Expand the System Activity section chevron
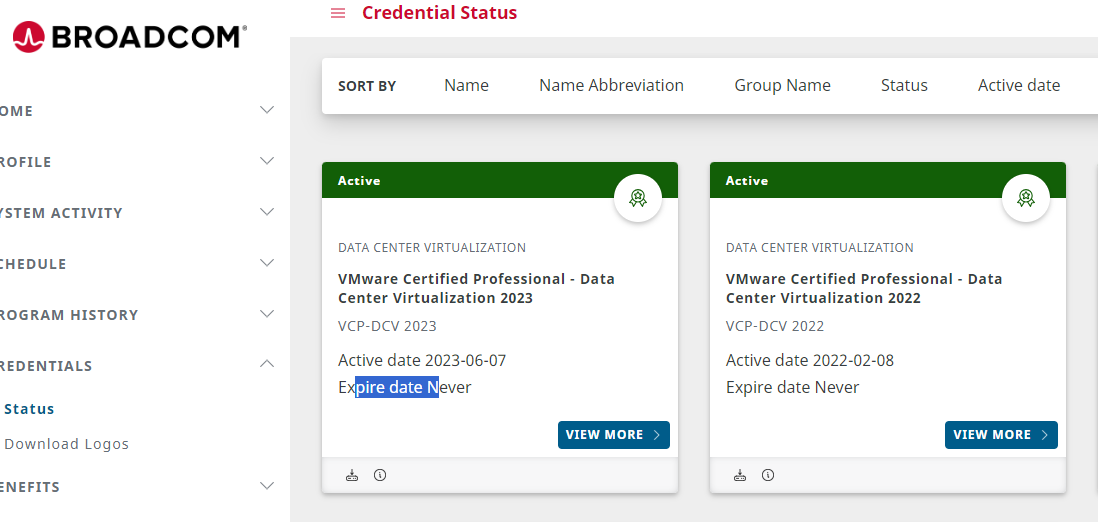 coord(267,212)
